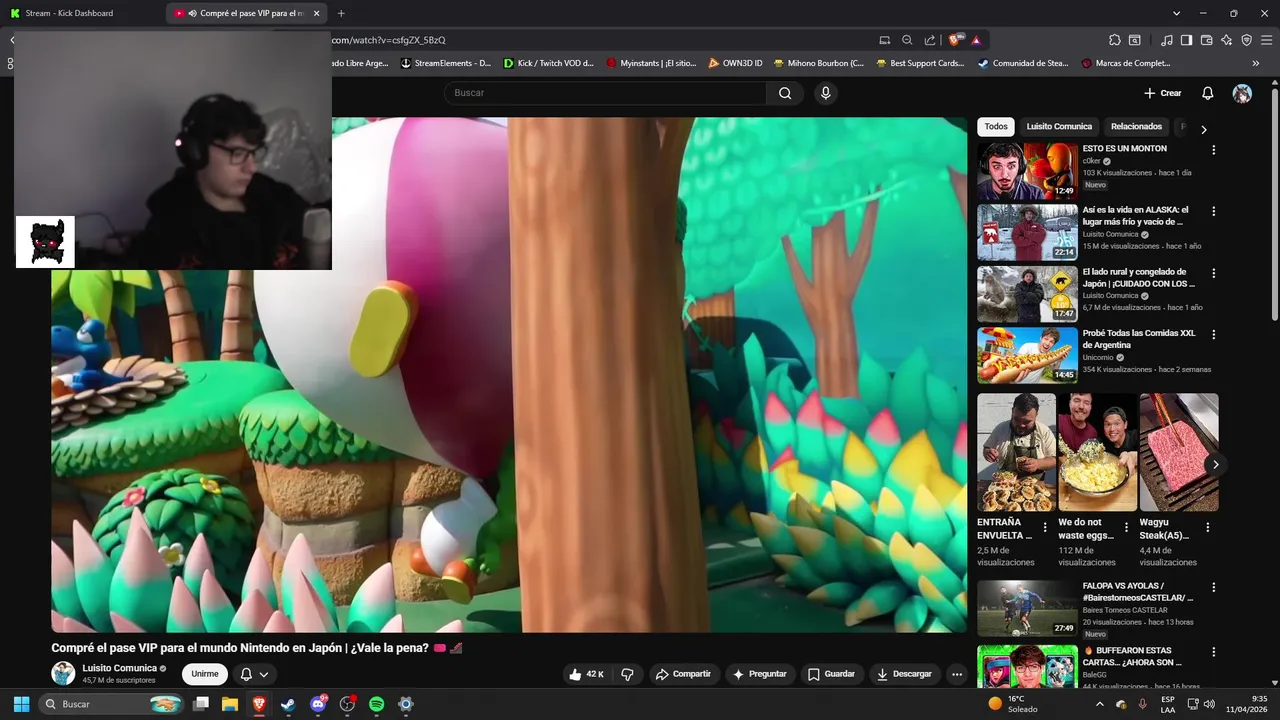Open Kick / Twitch VOD bookmark
This screenshot has width=1280, height=720.
click(548, 63)
